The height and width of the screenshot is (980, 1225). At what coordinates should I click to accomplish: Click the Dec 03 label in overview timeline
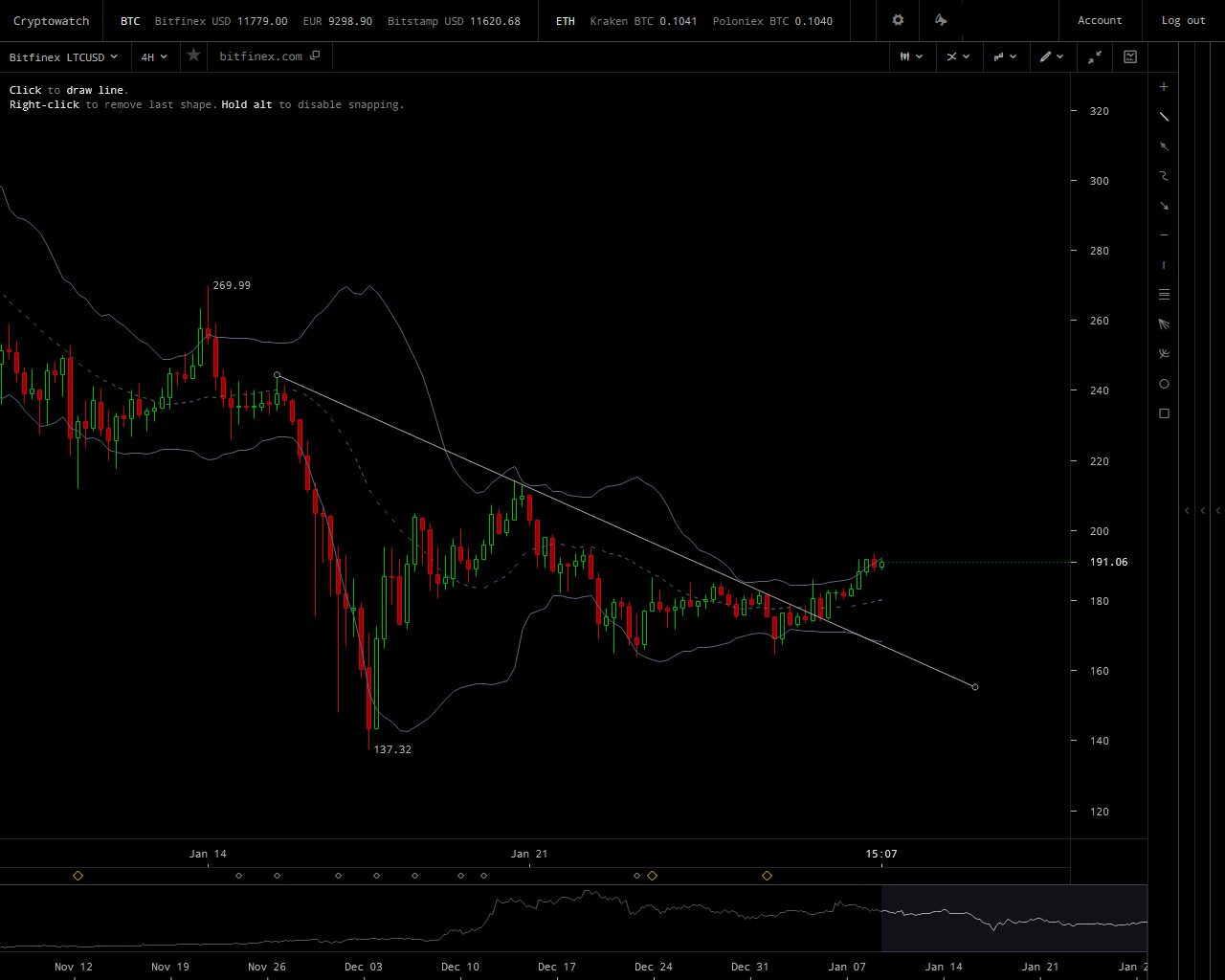pos(363,967)
